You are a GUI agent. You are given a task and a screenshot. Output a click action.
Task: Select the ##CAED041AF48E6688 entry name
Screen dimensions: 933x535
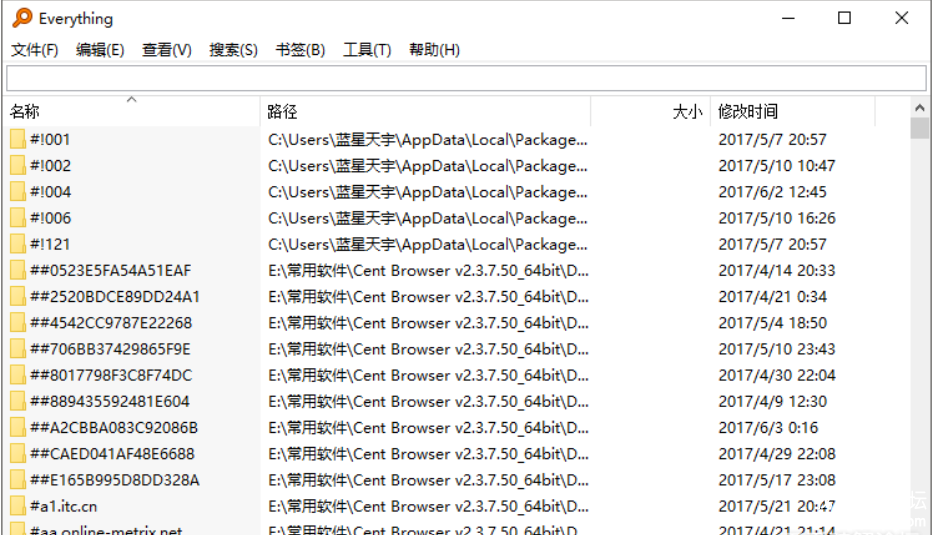click(112, 453)
